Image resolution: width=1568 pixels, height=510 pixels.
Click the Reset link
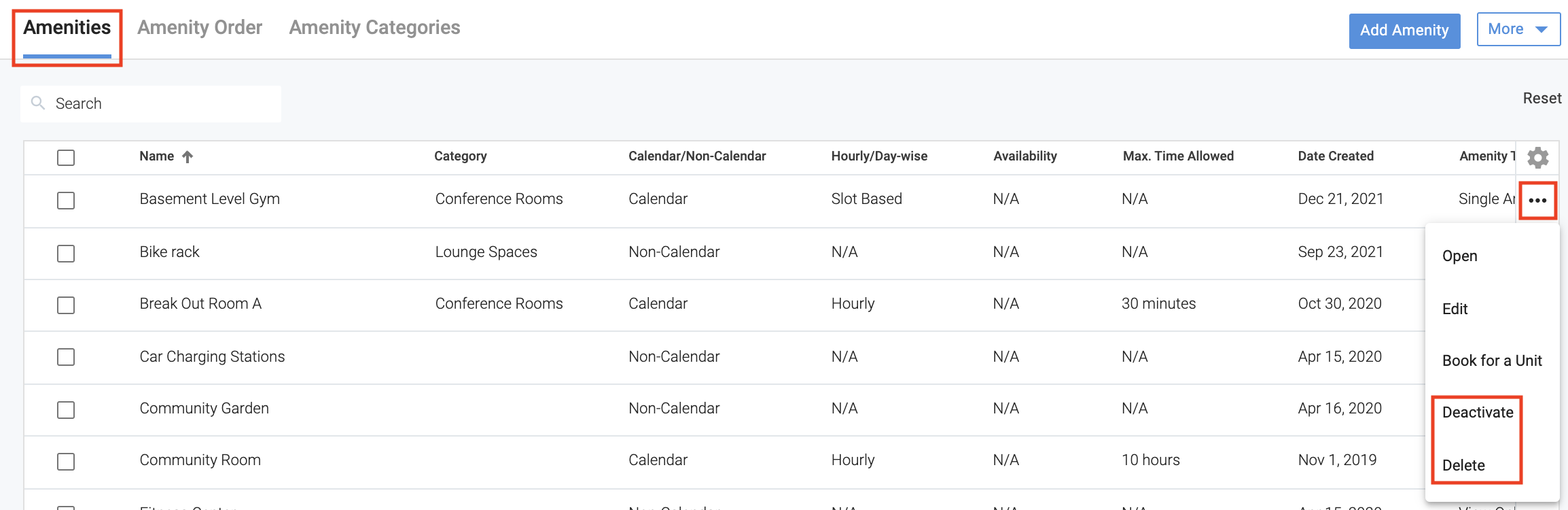click(1542, 99)
